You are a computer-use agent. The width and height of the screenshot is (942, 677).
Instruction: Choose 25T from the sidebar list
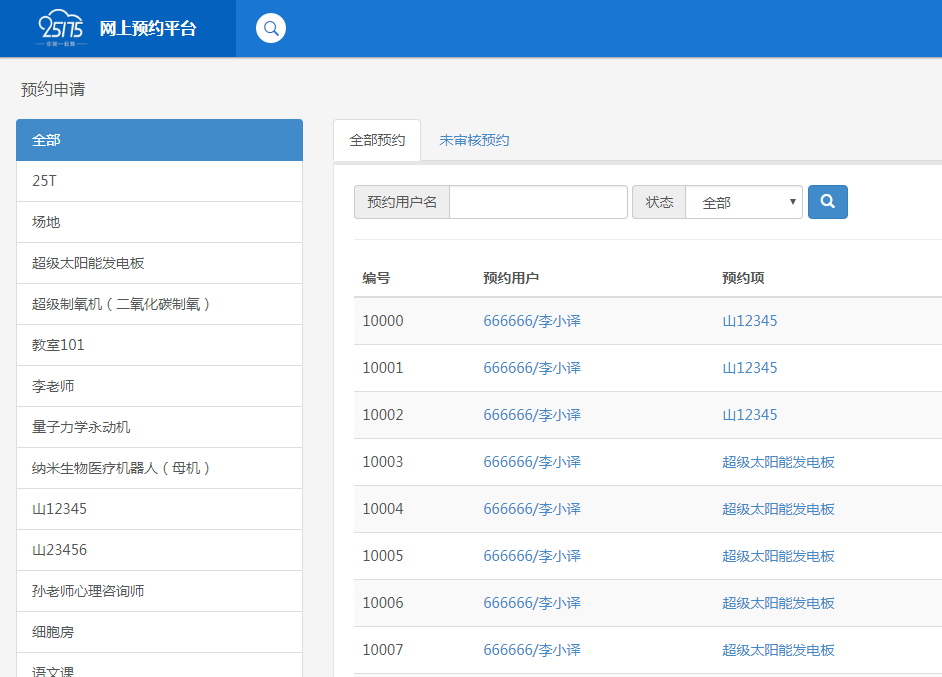(x=159, y=181)
